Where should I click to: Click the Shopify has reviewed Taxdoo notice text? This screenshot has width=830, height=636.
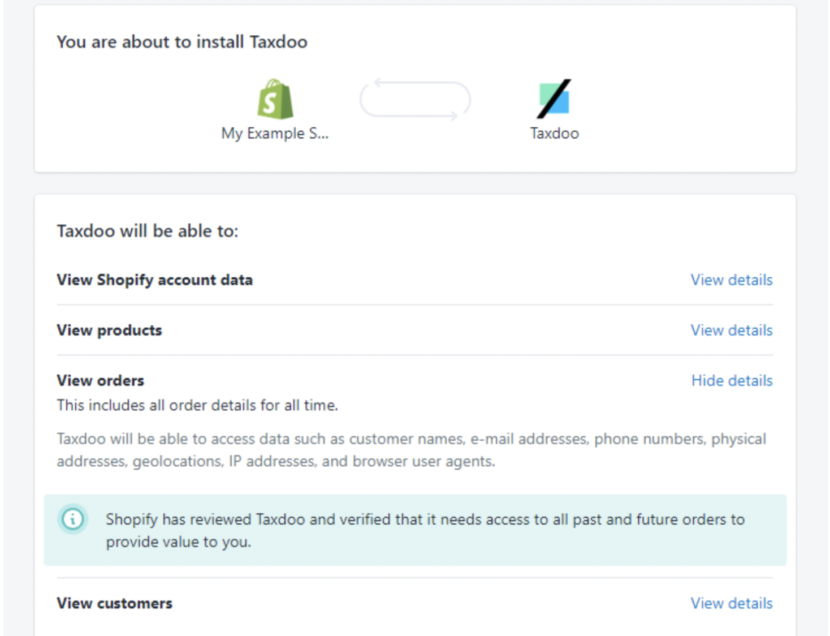coord(425,530)
